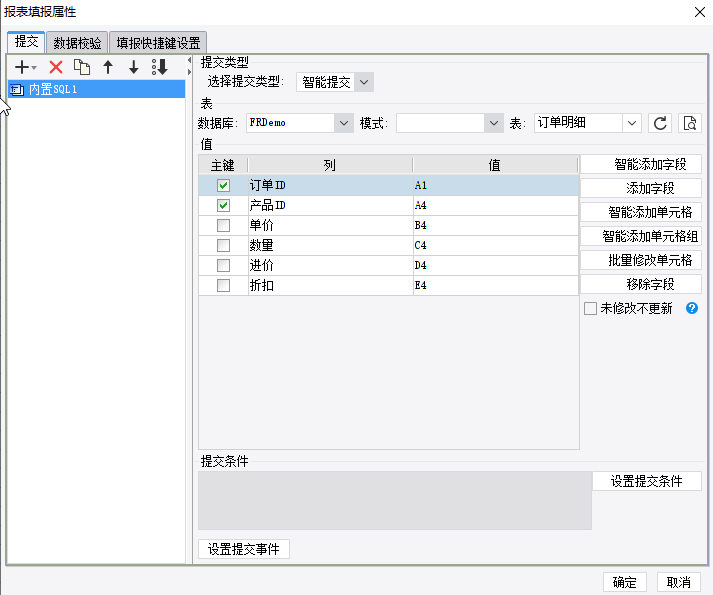Click the A4 value cell
This screenshot has width=713, height=595.
(496, 205)
